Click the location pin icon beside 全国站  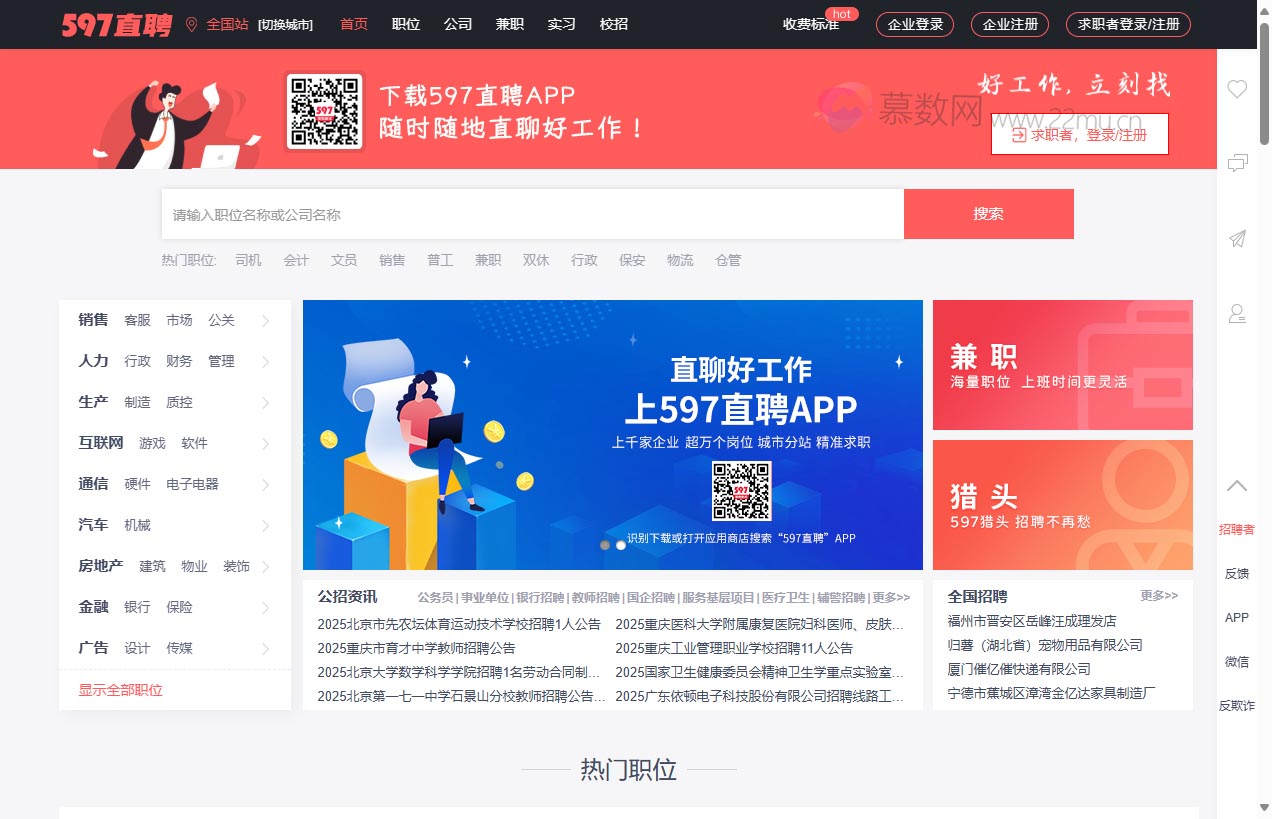[x=192, y=24]
